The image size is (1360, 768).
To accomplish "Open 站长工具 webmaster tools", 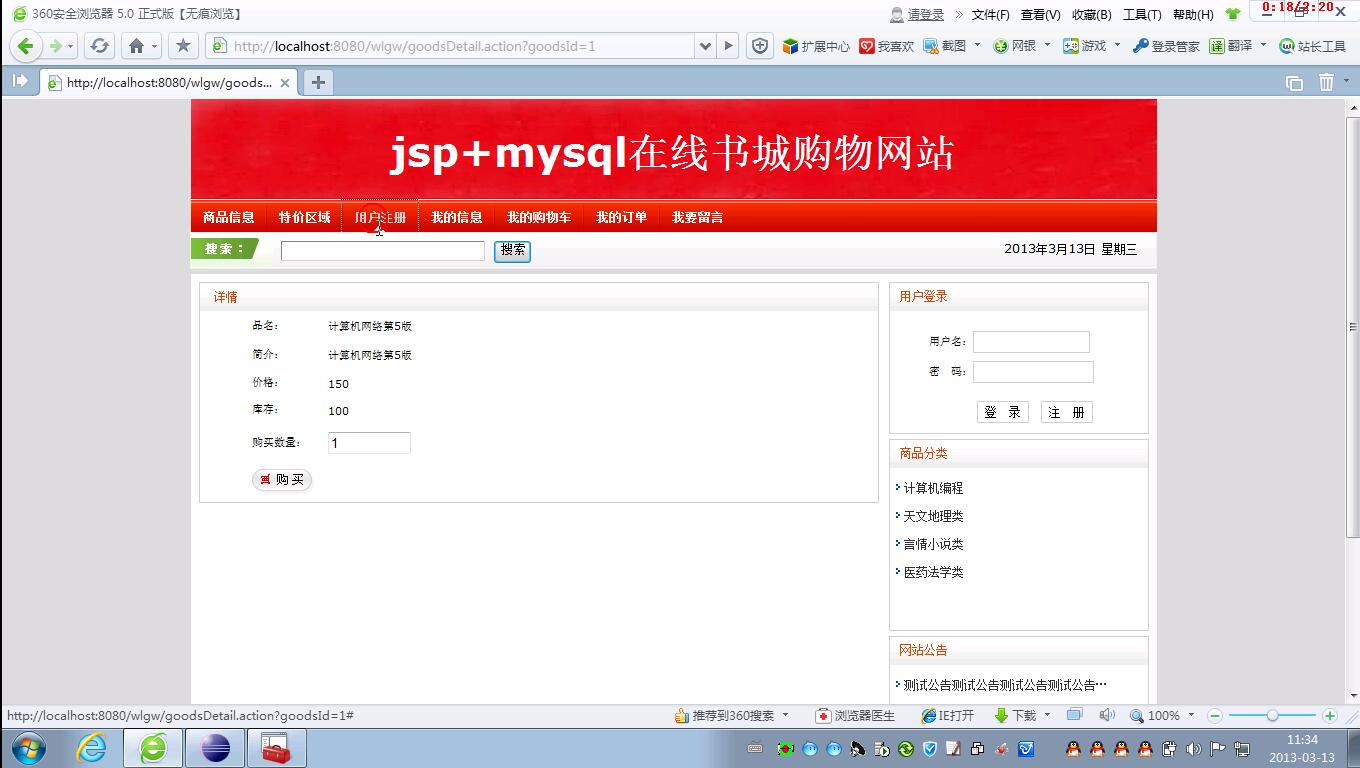I will (1313, 46).
